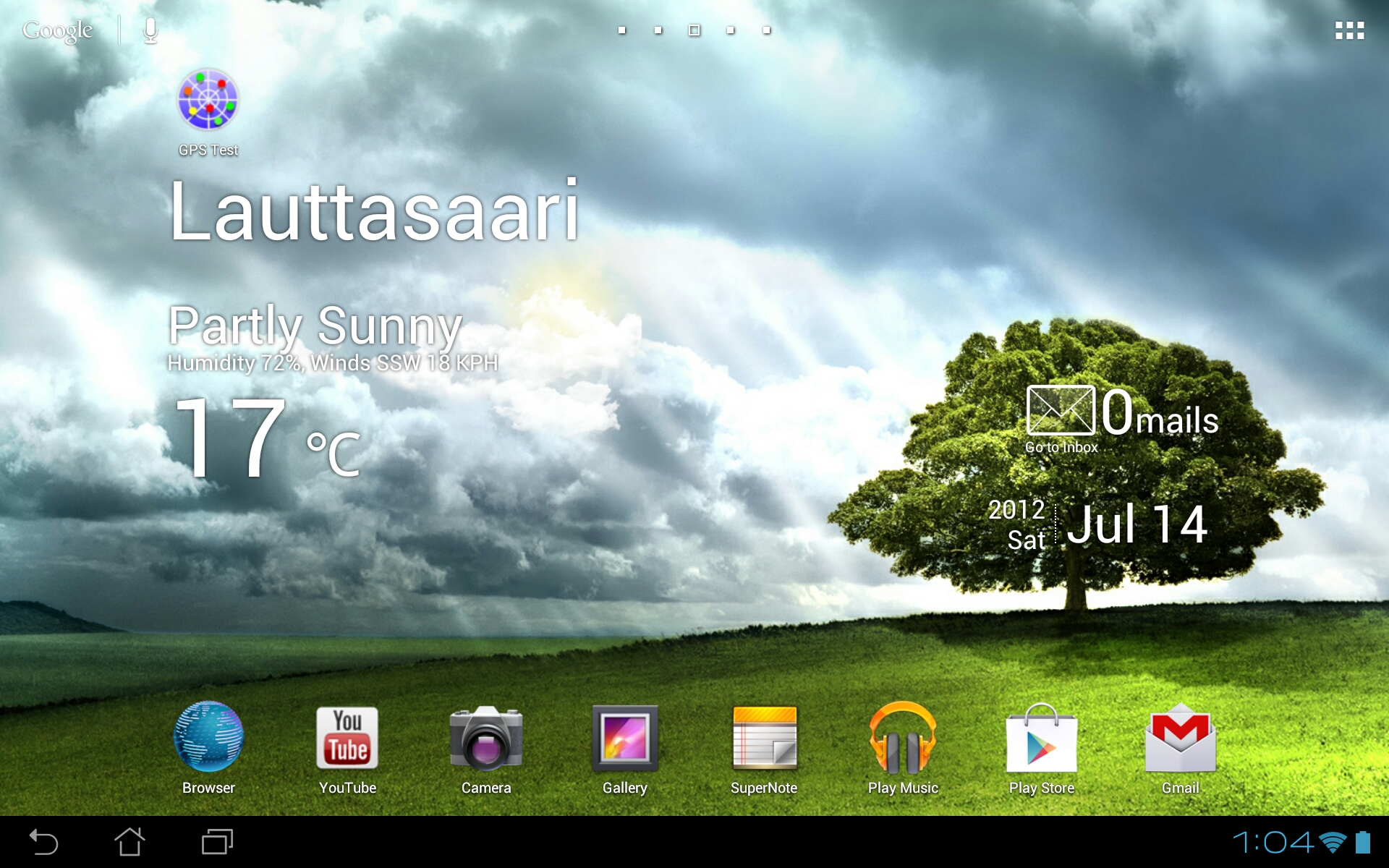This screenshot has width=1389, height=868.
Task: Tap the Google search box
Action: point(58,30)
